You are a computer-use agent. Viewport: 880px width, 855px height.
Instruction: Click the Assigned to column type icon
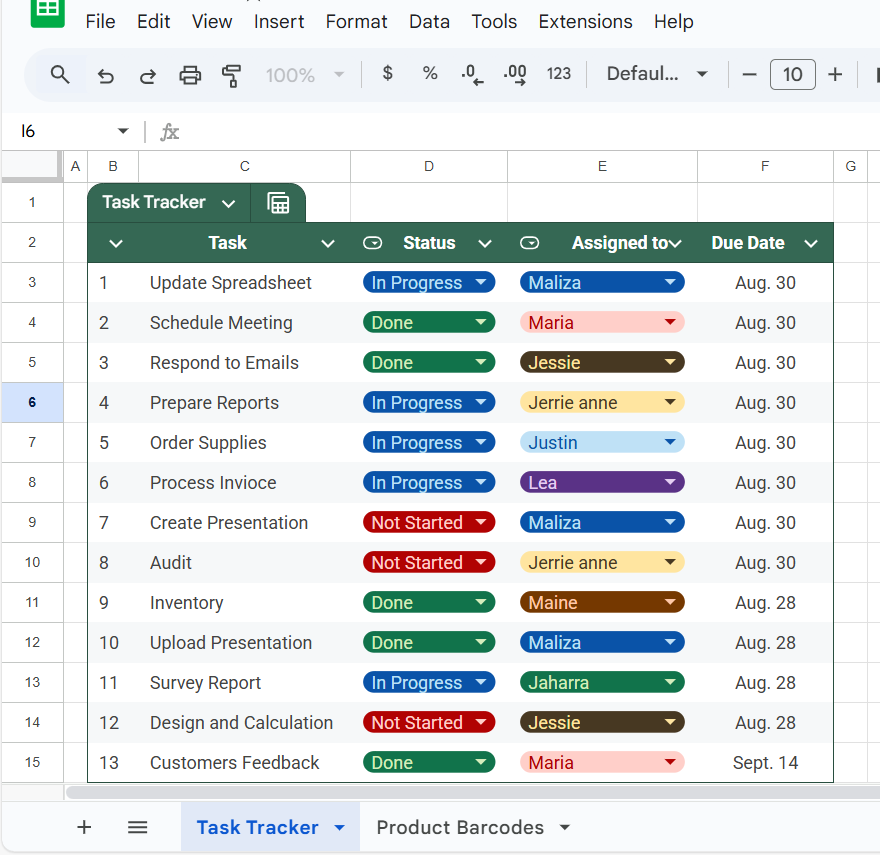tap(530, 243)
